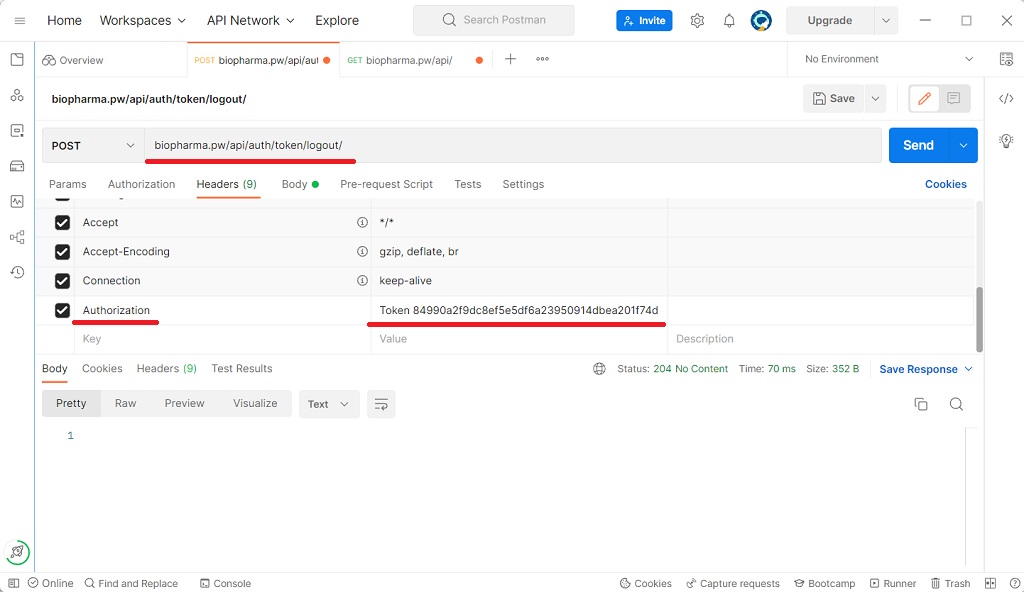Go to Home in top bar
The image size is (1024, 592).
pyautogui.click(x=64, y=21)
